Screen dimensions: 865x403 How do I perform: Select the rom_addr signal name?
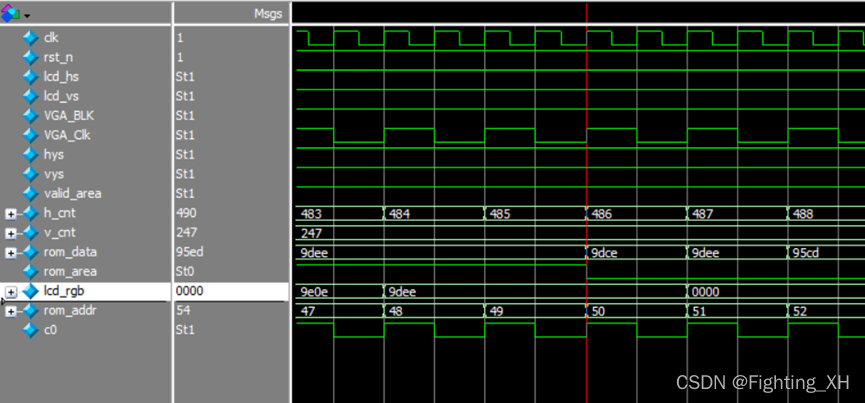[70, 311]
